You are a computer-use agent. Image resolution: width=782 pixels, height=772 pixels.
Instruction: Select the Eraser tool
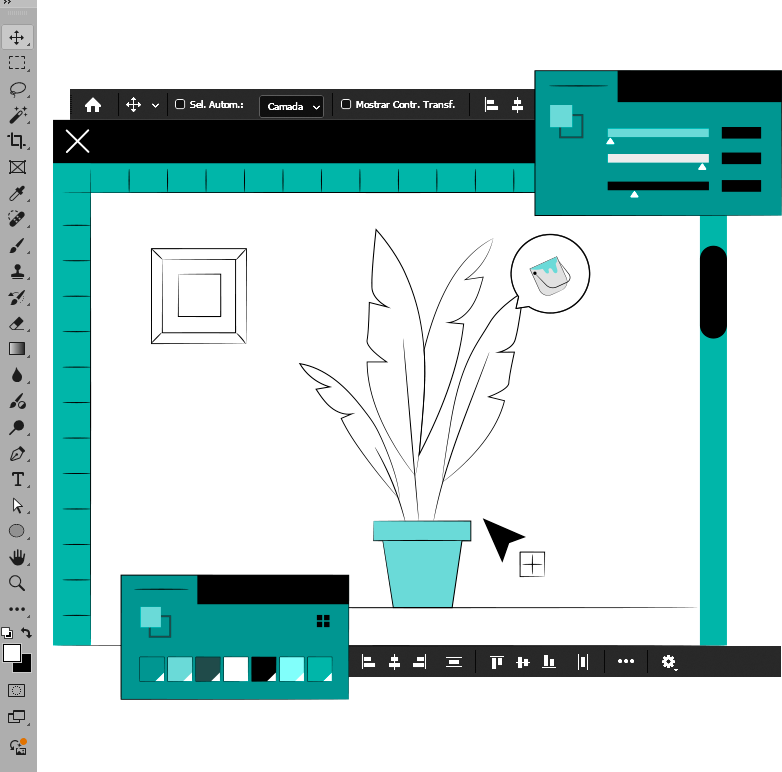click(17, 324)
